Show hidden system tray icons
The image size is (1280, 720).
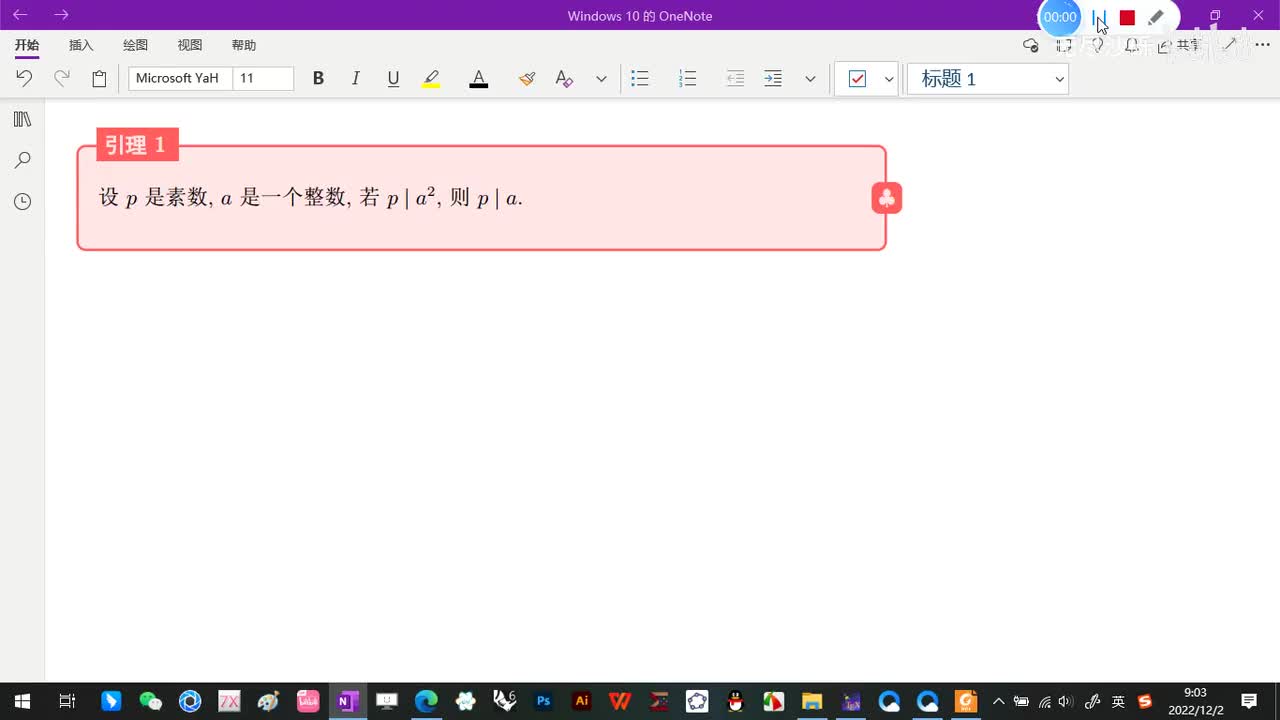point(998,701)
